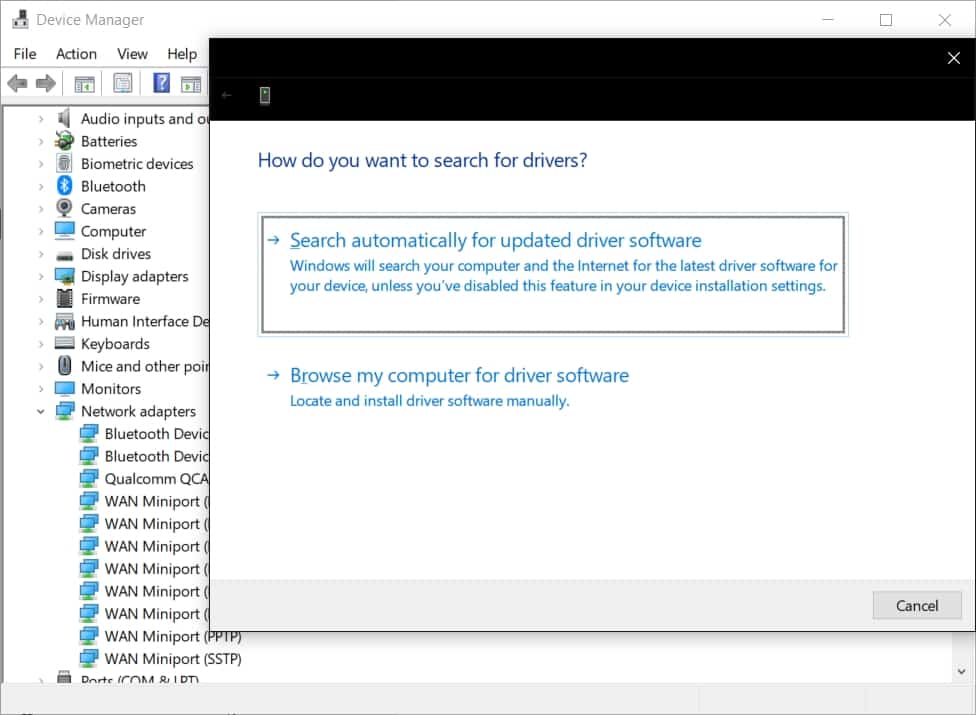
Task: Open the Action menu
Action: pyautogui.click(x=76, y=54)
